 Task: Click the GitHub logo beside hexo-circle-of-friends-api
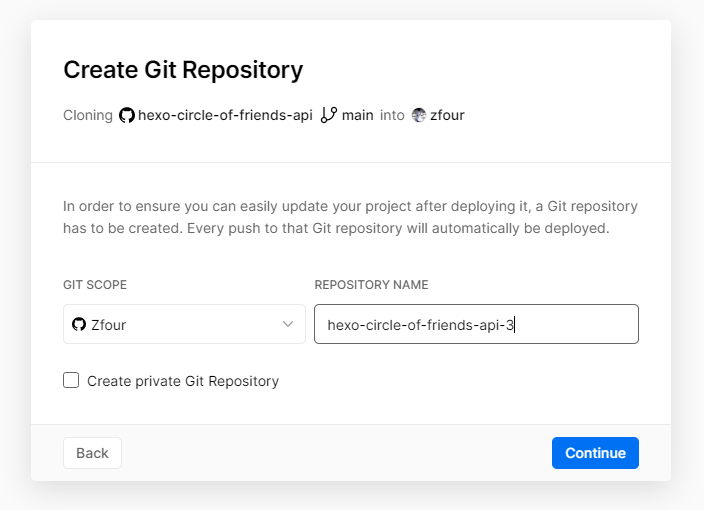[x=127, y=115]
